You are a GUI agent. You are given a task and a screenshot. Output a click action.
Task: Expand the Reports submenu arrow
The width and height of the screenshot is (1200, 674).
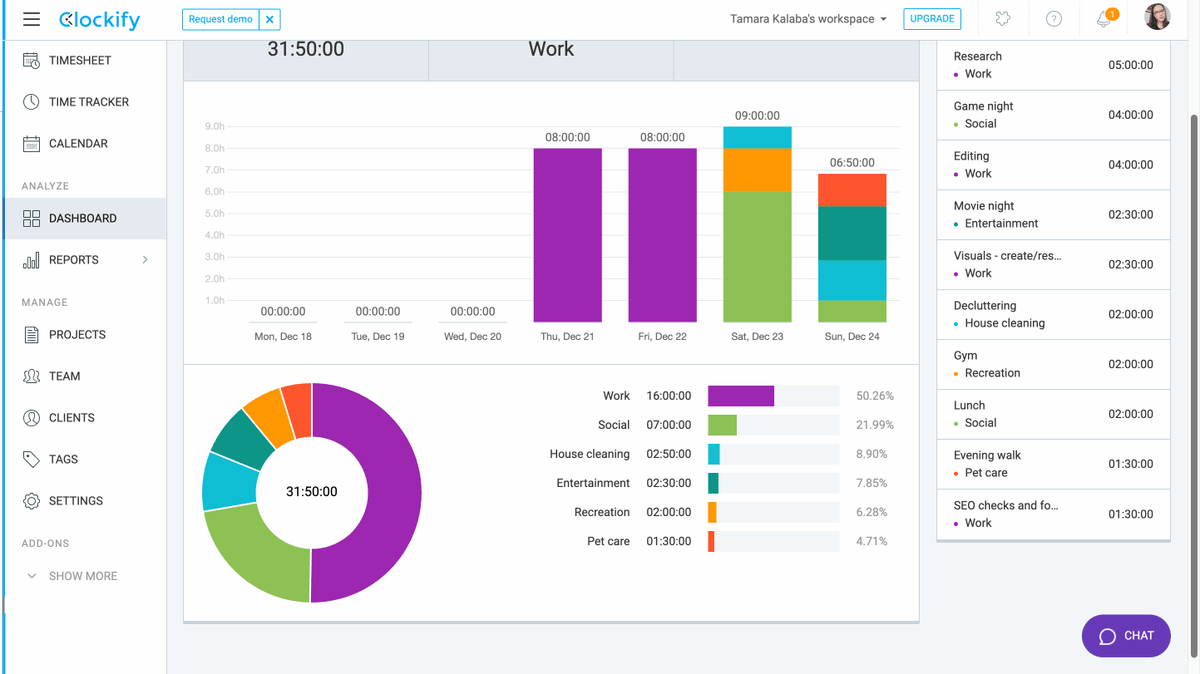[145, 260]
